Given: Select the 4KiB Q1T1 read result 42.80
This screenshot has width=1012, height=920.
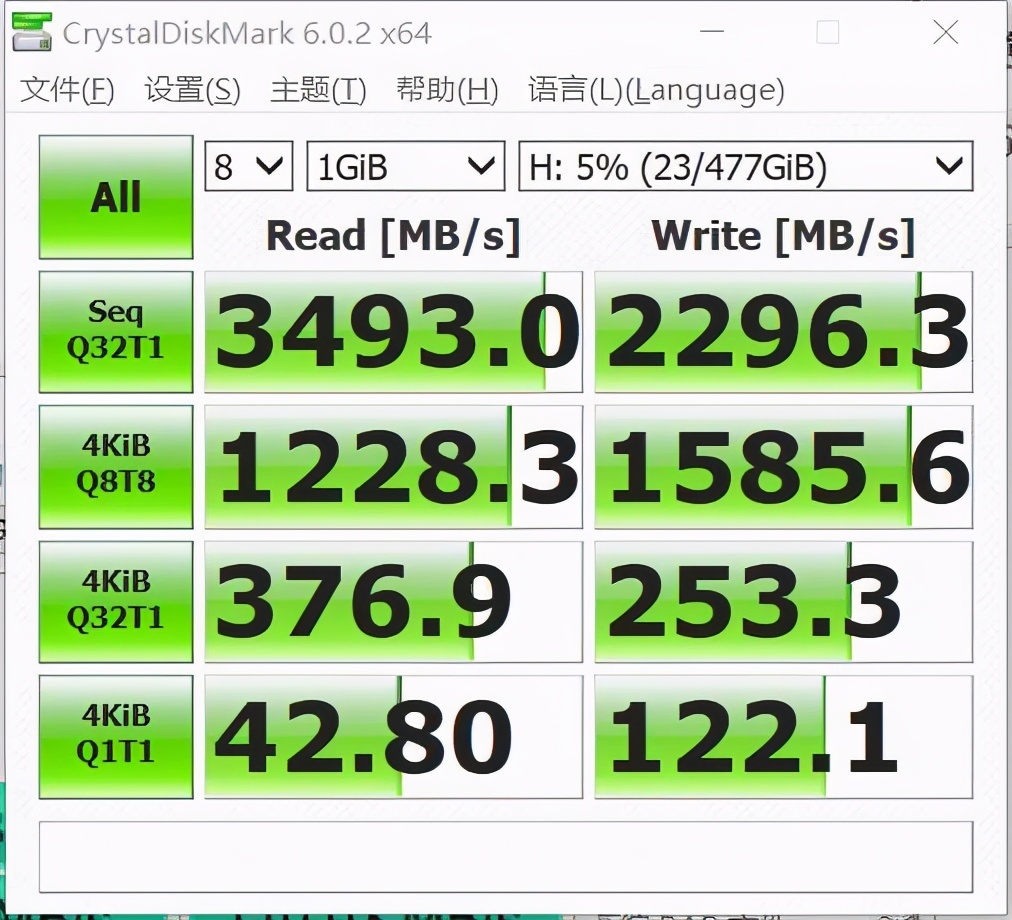Looking at the screenshot, I should point(394,737).
